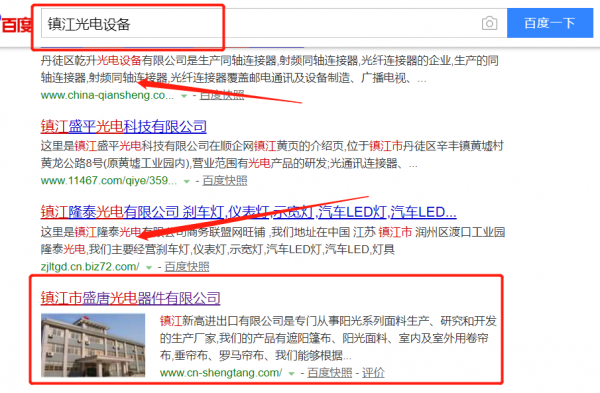Click the camera image search icon

[489, 23]
